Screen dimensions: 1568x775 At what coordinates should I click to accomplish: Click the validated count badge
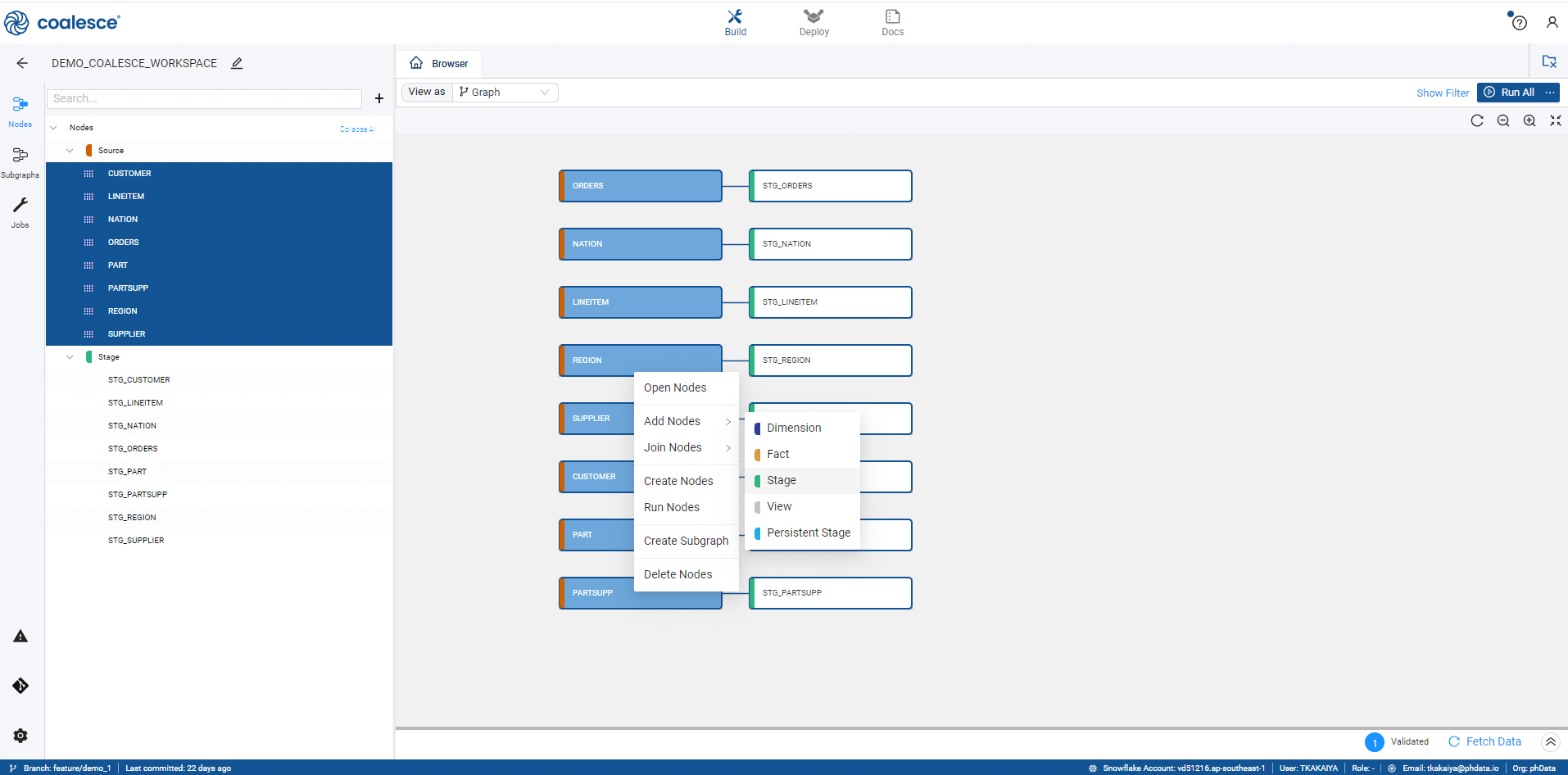(1374, 742)
